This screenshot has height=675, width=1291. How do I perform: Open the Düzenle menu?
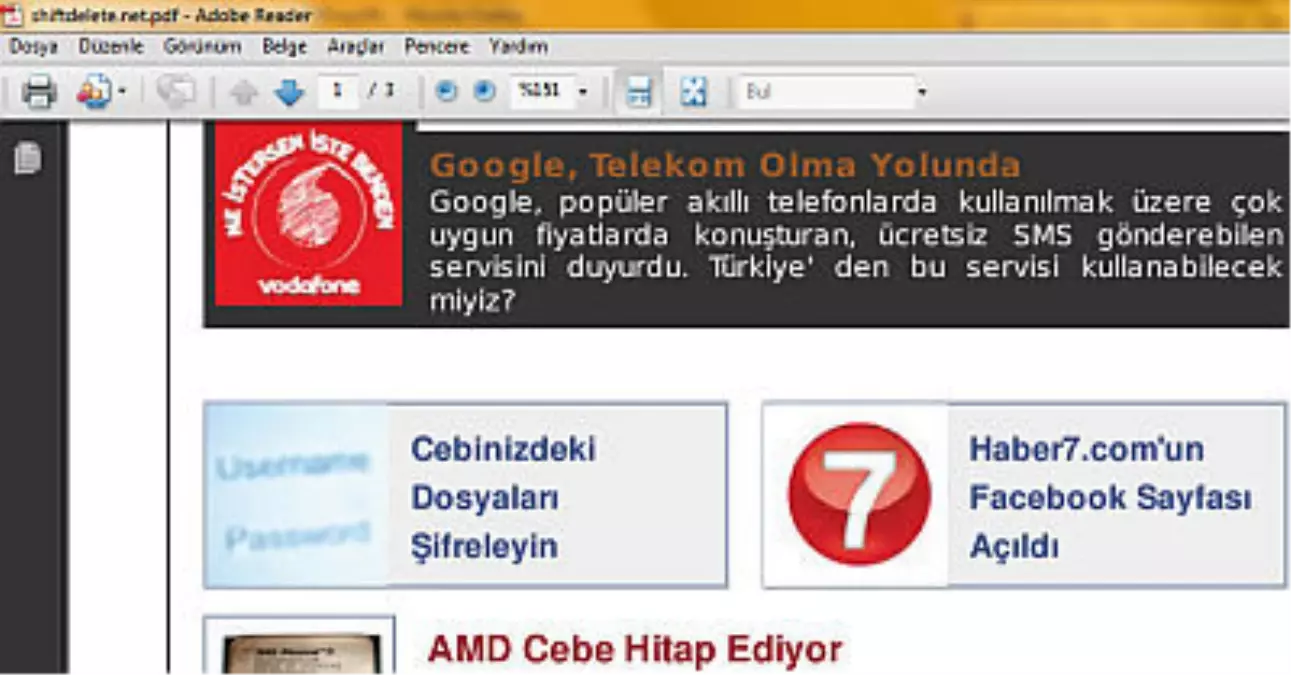pyautogui.click(x=111, y=47)
